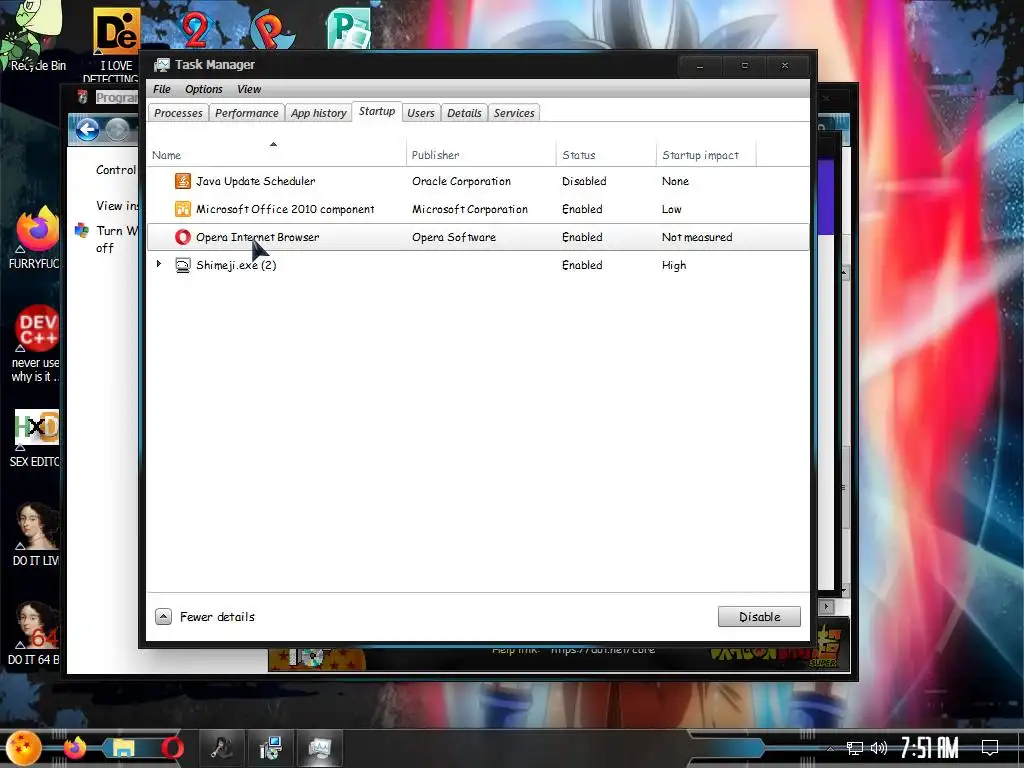Click the Disabled status cell
Image resolution: width=1024 pixels, height=768 pixels.
click(584, 181)
